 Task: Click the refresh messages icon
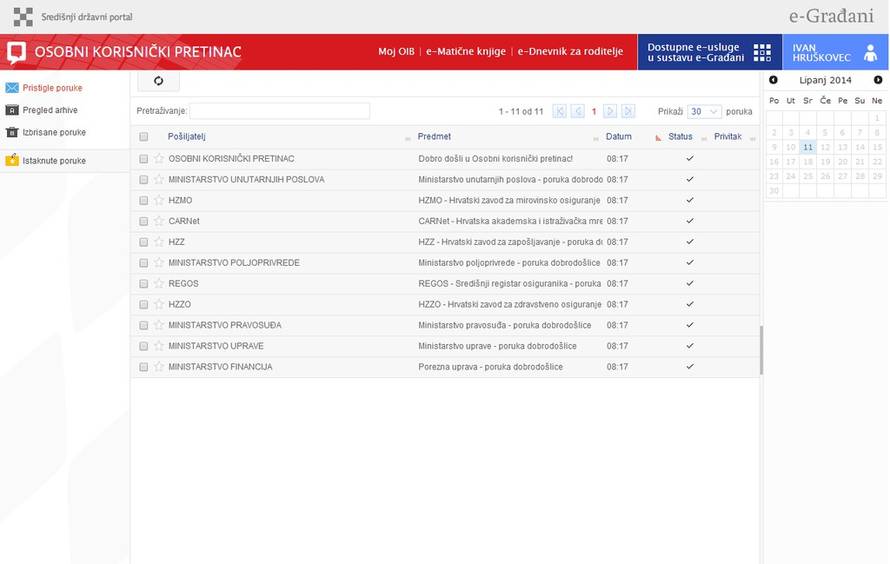coord(158,81)
